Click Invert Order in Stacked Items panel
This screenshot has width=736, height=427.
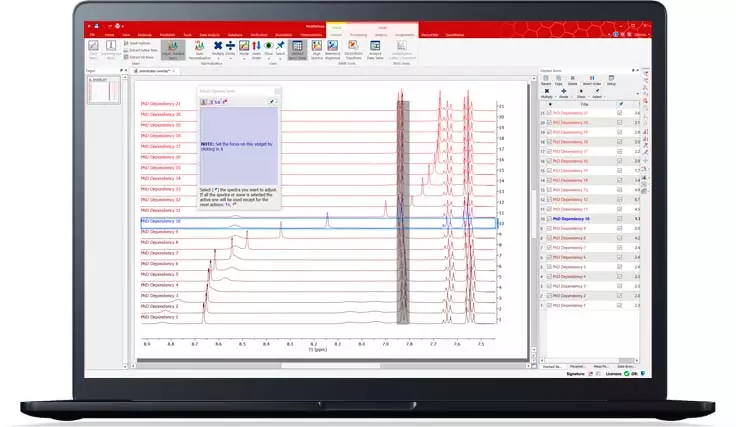[x=592, y=78]
